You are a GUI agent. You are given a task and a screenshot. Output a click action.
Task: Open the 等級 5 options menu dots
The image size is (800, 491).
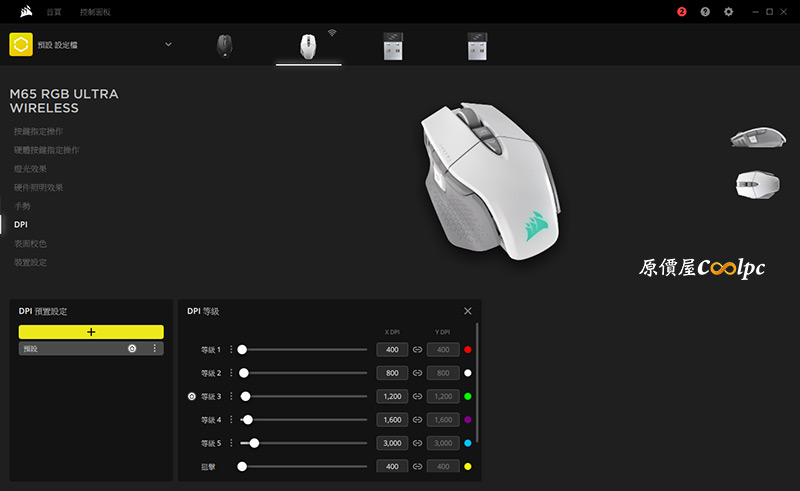pos(231,443)
